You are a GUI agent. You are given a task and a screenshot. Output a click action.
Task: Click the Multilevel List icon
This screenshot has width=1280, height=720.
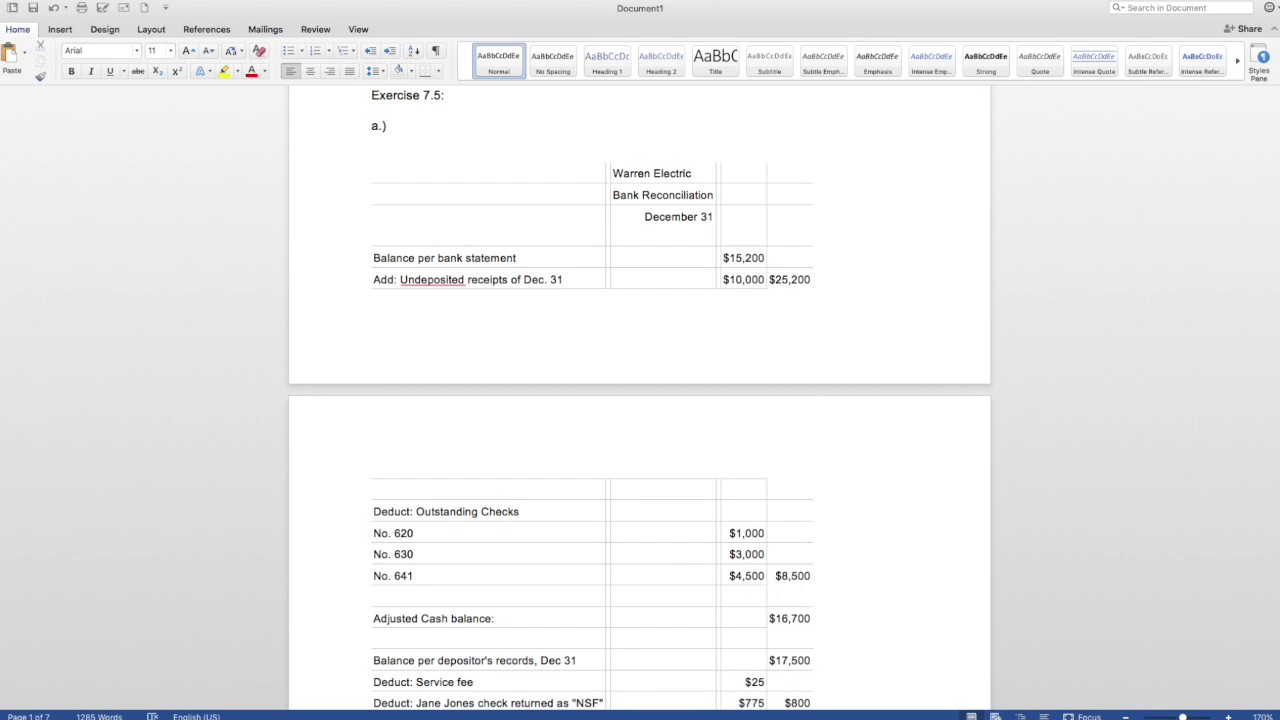click(x=342, y=51)
